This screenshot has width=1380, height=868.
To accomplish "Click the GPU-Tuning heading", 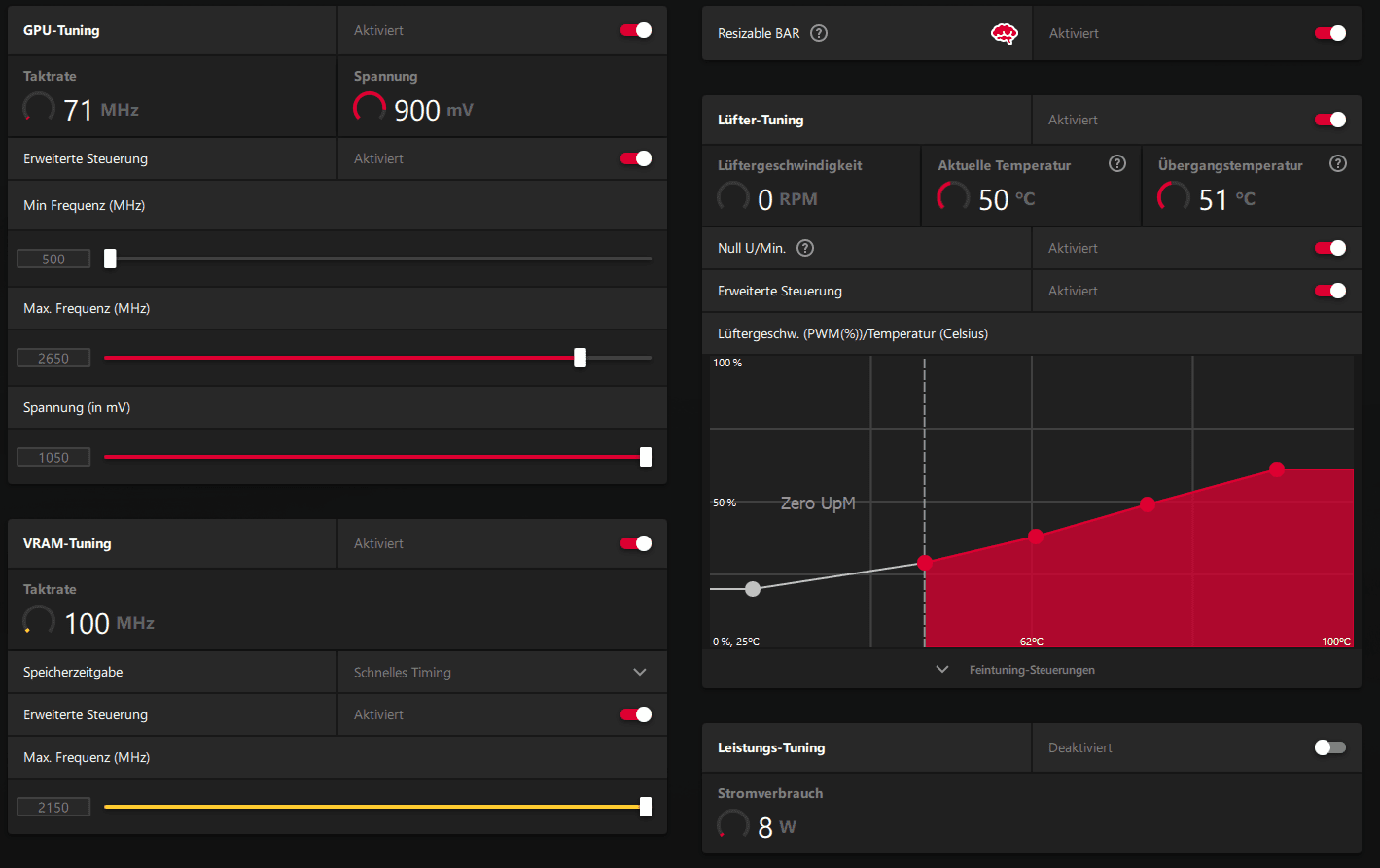I will click(61, 30).
